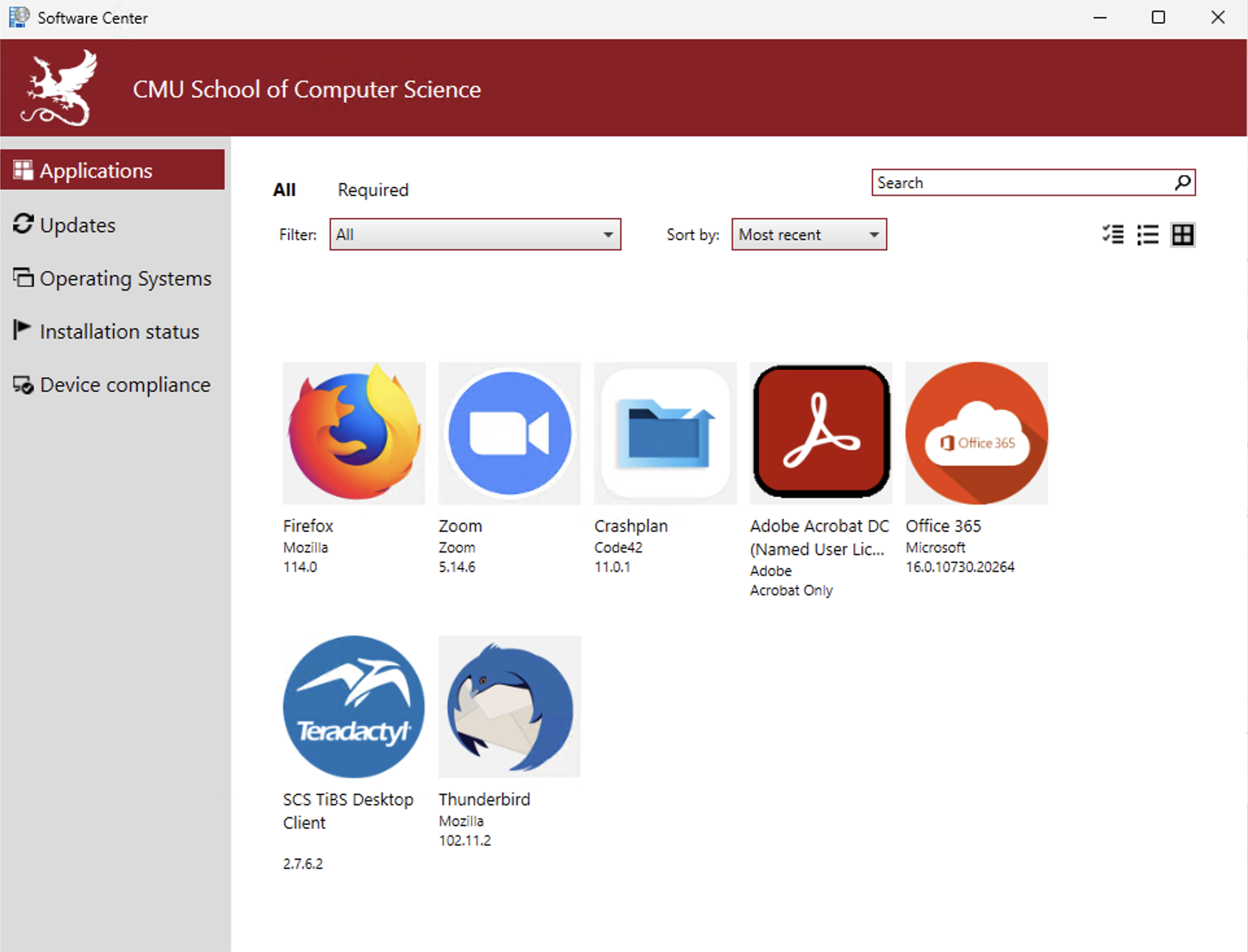This screenshot has width=1248, height=952.
Task: Click the SCS TiBS Desktop Client label
Action: click(x=348, y=811)
